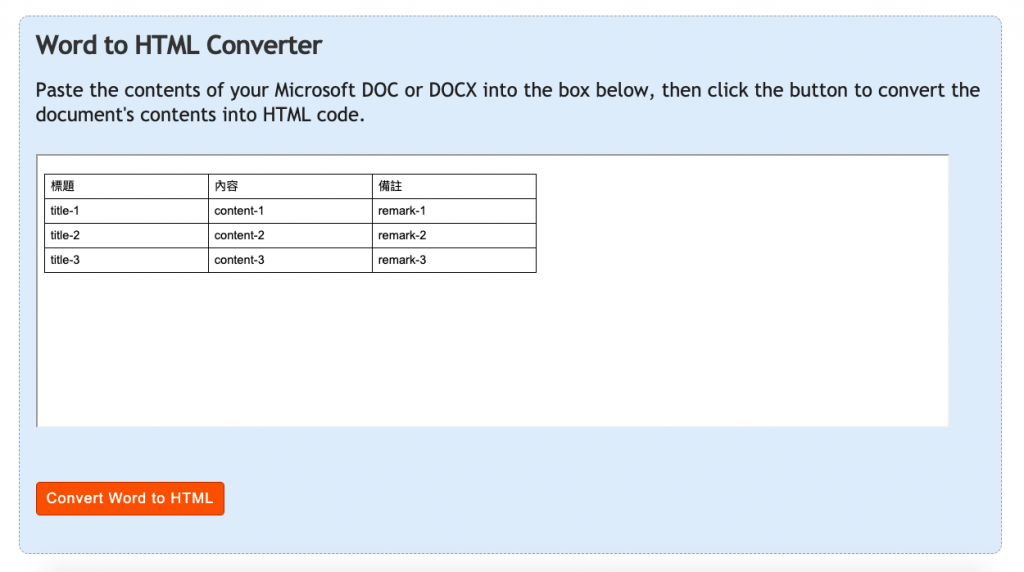Place cursor in content-3 cell

click(x=290, y=260)
